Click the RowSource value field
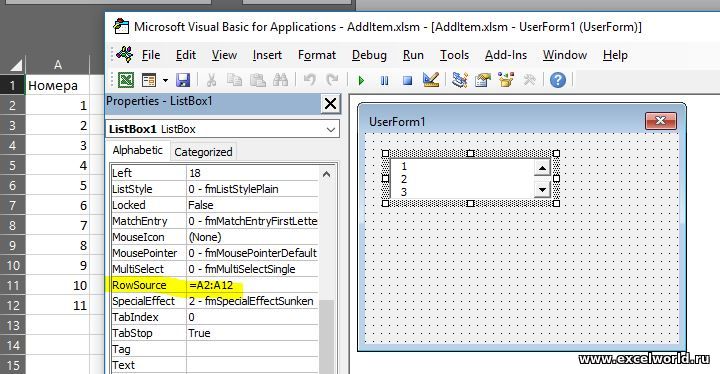Image resolution: width=720 pixels, height=374 pixels. [x=252, y=285]
